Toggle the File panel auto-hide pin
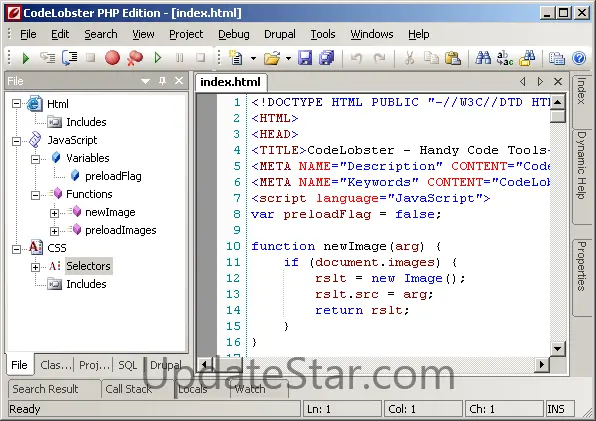 162,81
